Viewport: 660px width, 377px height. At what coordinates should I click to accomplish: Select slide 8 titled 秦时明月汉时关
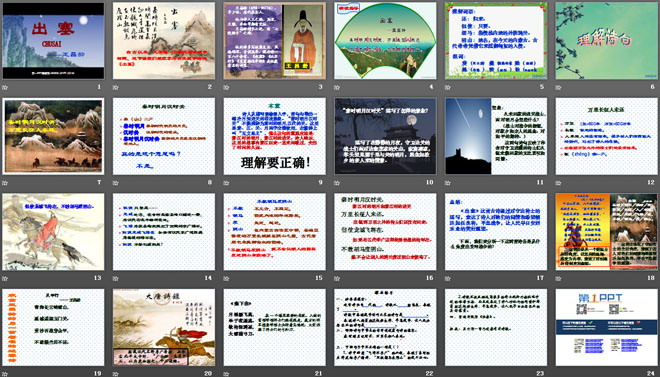pos(164,136)
